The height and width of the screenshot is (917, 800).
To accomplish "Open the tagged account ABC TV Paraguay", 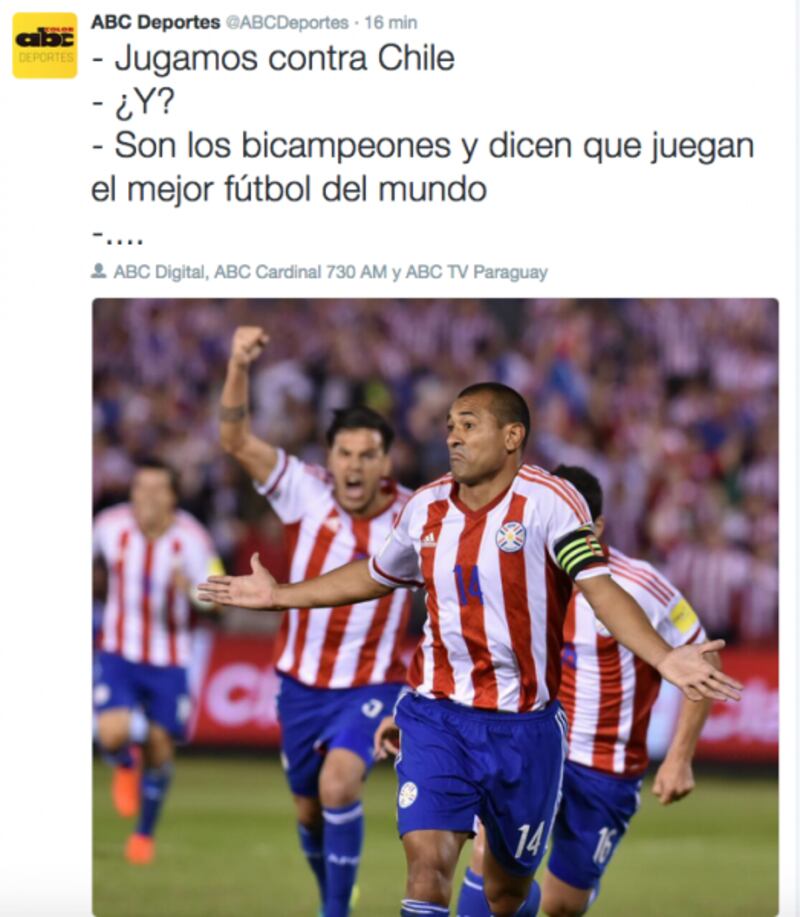I will (477, 272).
